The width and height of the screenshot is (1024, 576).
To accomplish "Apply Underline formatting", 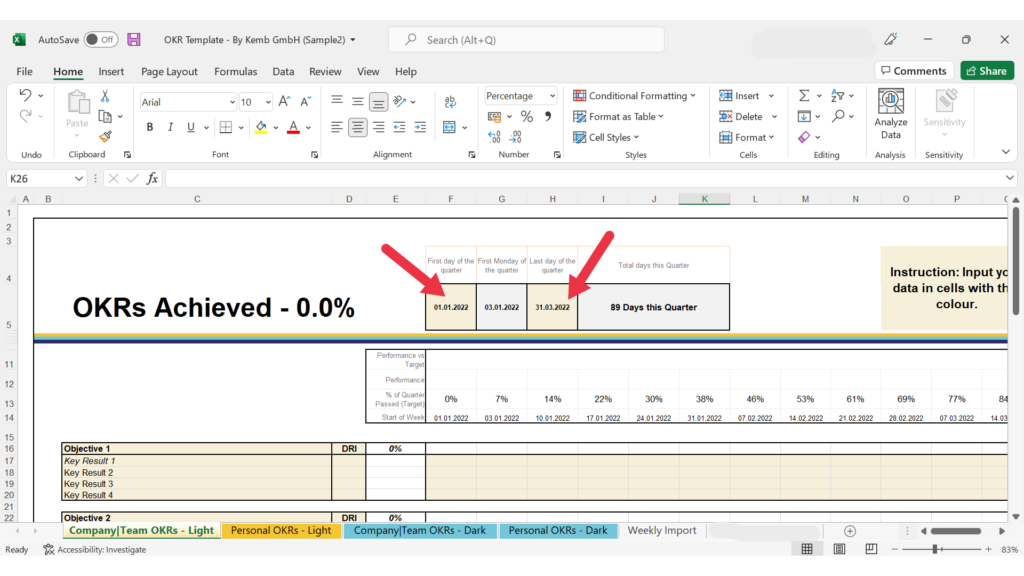I will pyautogui.click(x=191, y=127).
